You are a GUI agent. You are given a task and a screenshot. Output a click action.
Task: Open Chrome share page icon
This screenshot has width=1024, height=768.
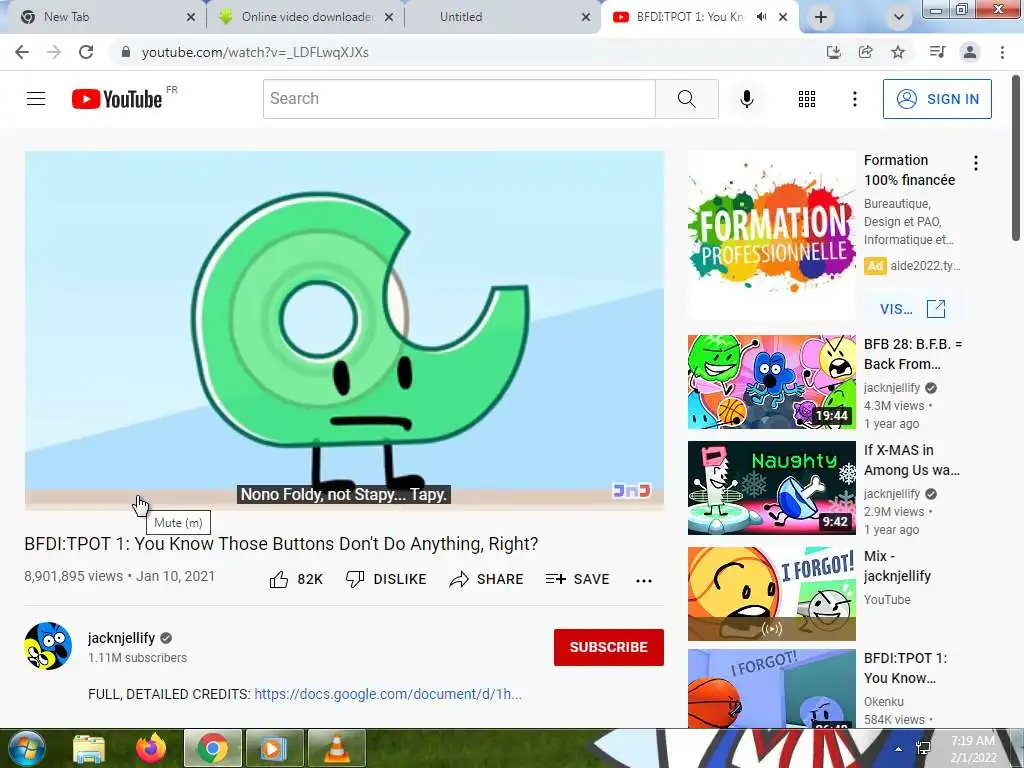click(866, 52)
